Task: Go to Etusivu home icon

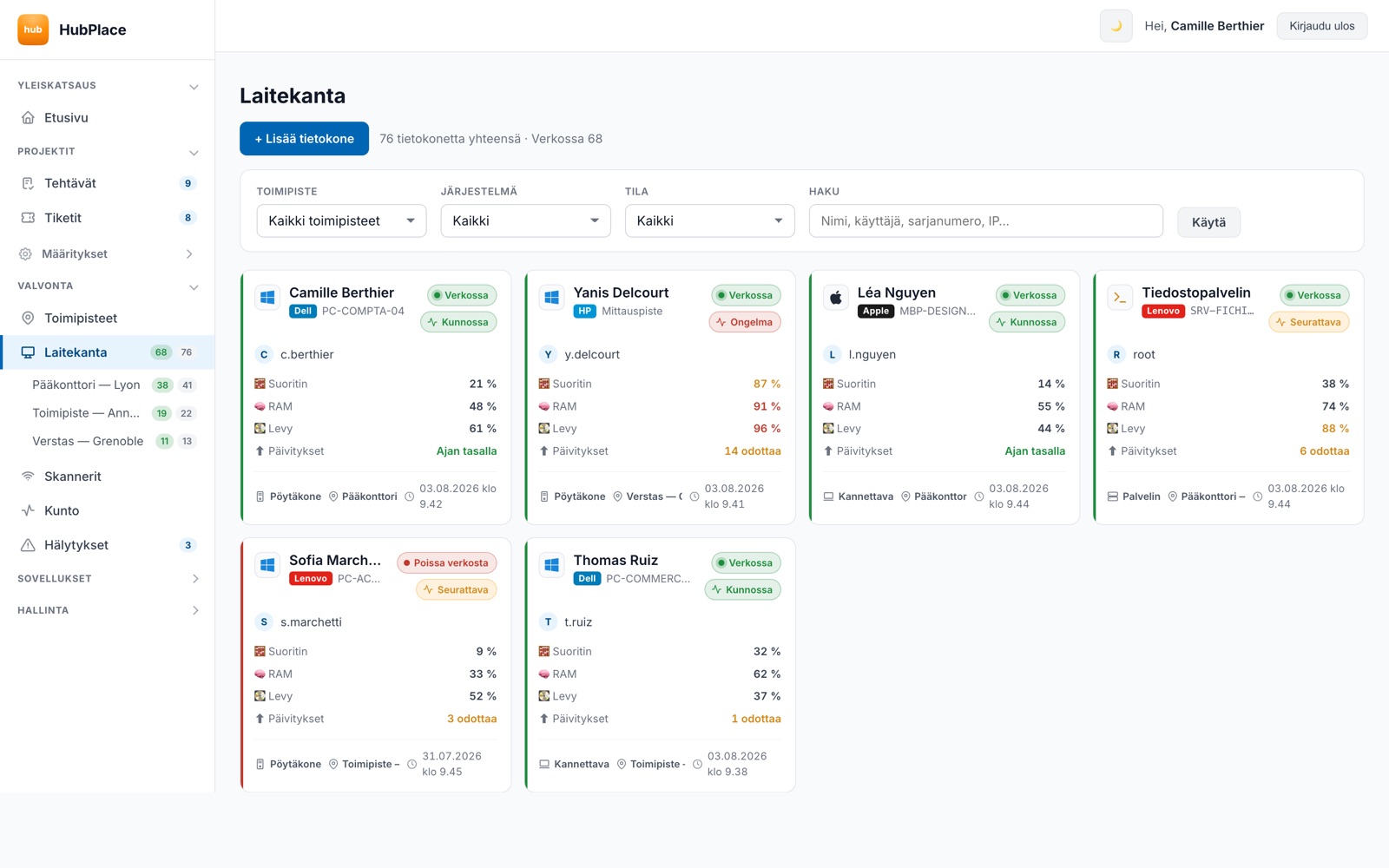Action: 28,118
